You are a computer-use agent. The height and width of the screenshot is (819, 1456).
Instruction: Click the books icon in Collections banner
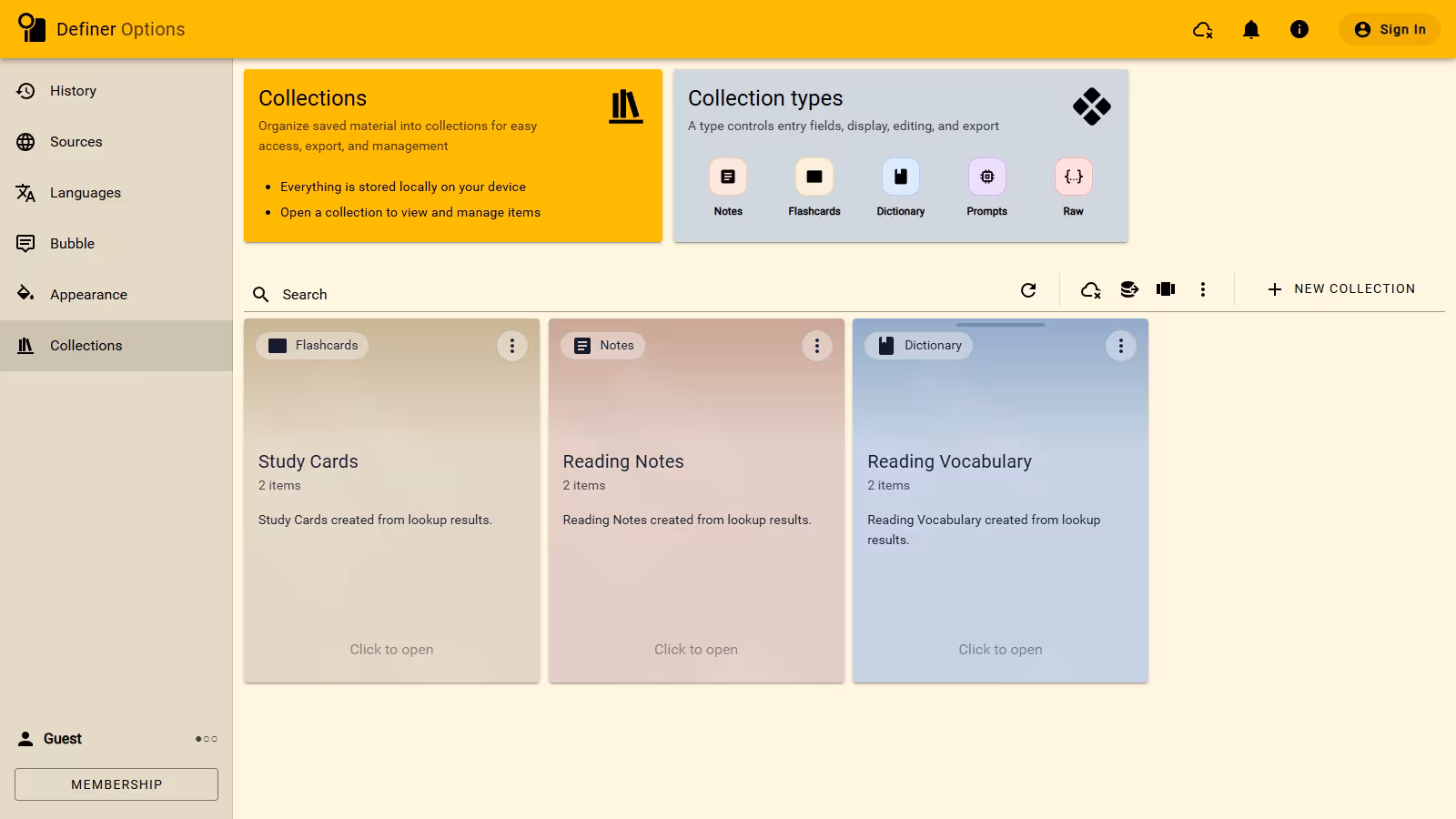(x=626, y=106)
